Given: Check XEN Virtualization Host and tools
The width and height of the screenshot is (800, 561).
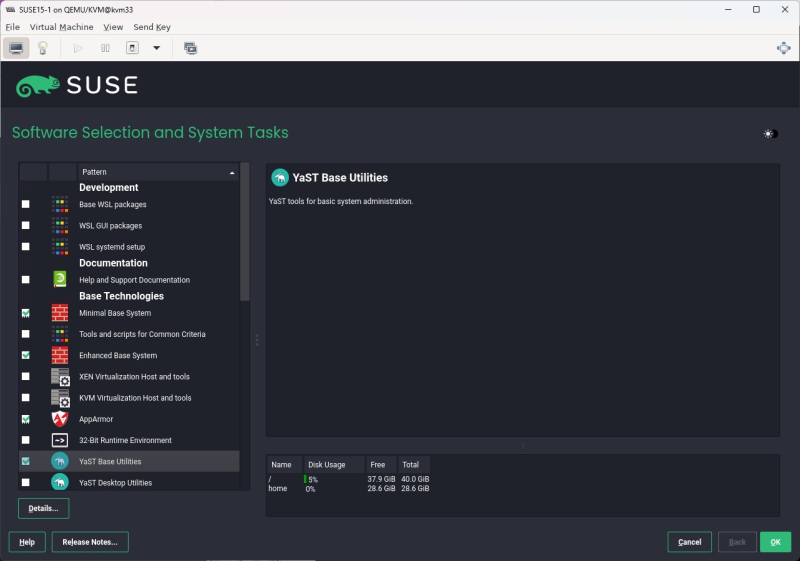Looking at the screenshot, I should click(x=26, y=376).
